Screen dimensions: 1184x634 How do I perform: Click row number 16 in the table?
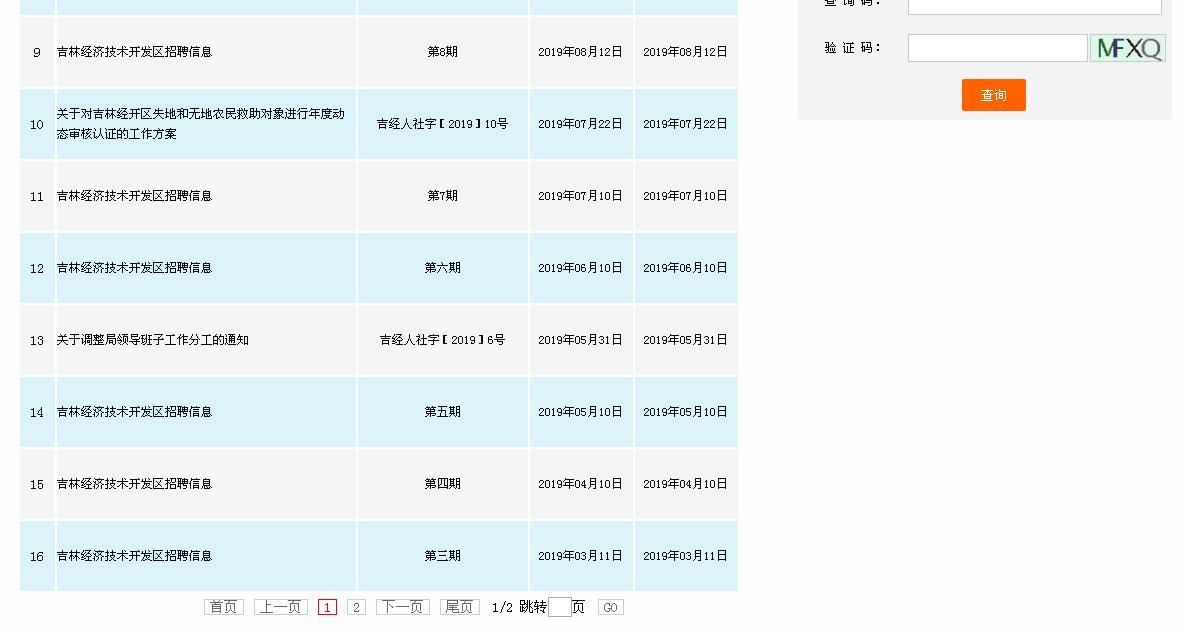(x=37, y=557)
